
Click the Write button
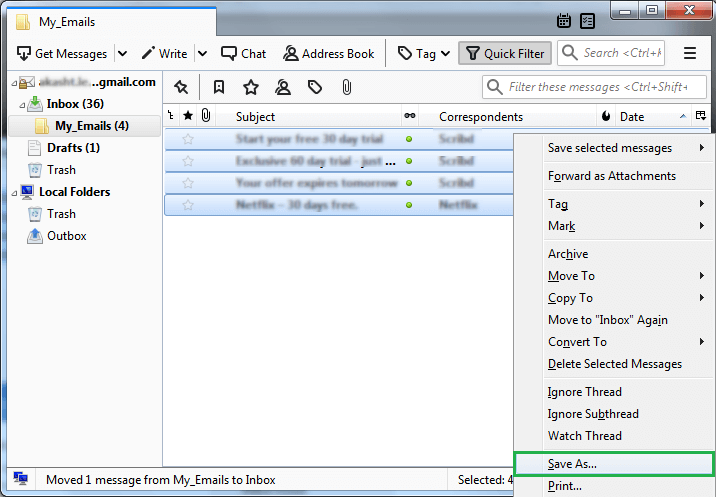pos(164,53)
